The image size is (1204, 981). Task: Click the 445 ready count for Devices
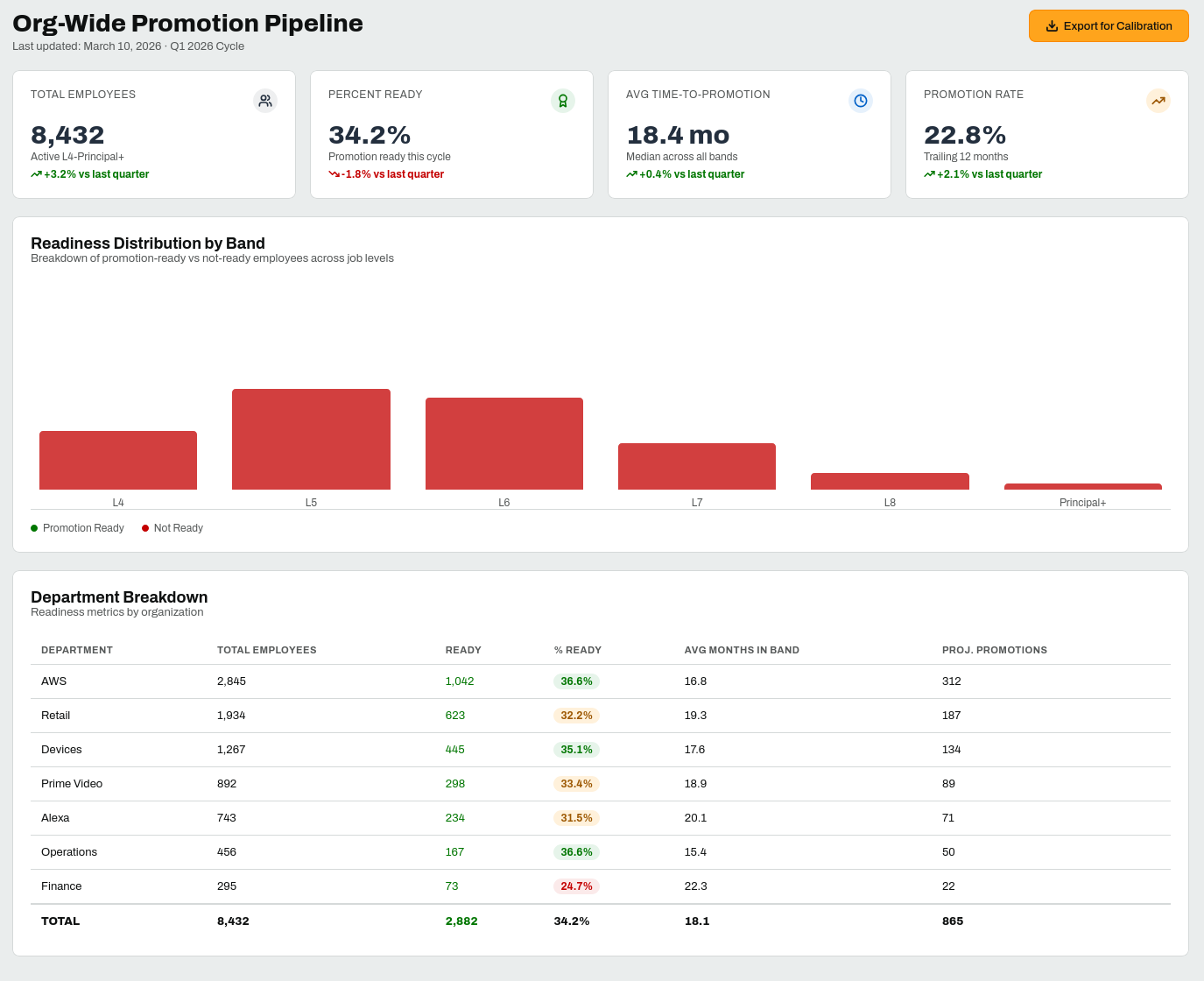455,750
